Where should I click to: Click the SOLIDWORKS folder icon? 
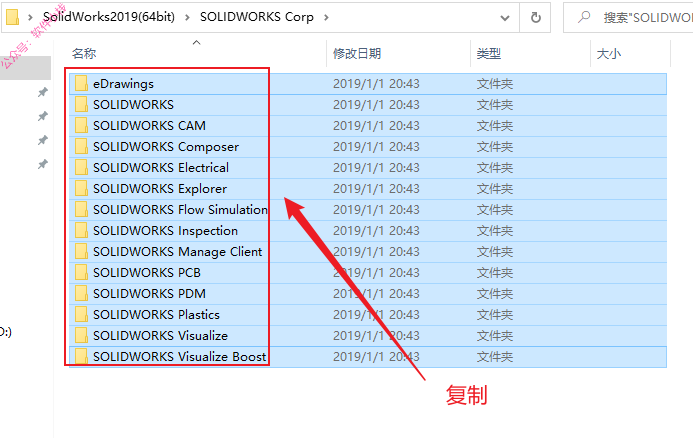click(81, 104)
